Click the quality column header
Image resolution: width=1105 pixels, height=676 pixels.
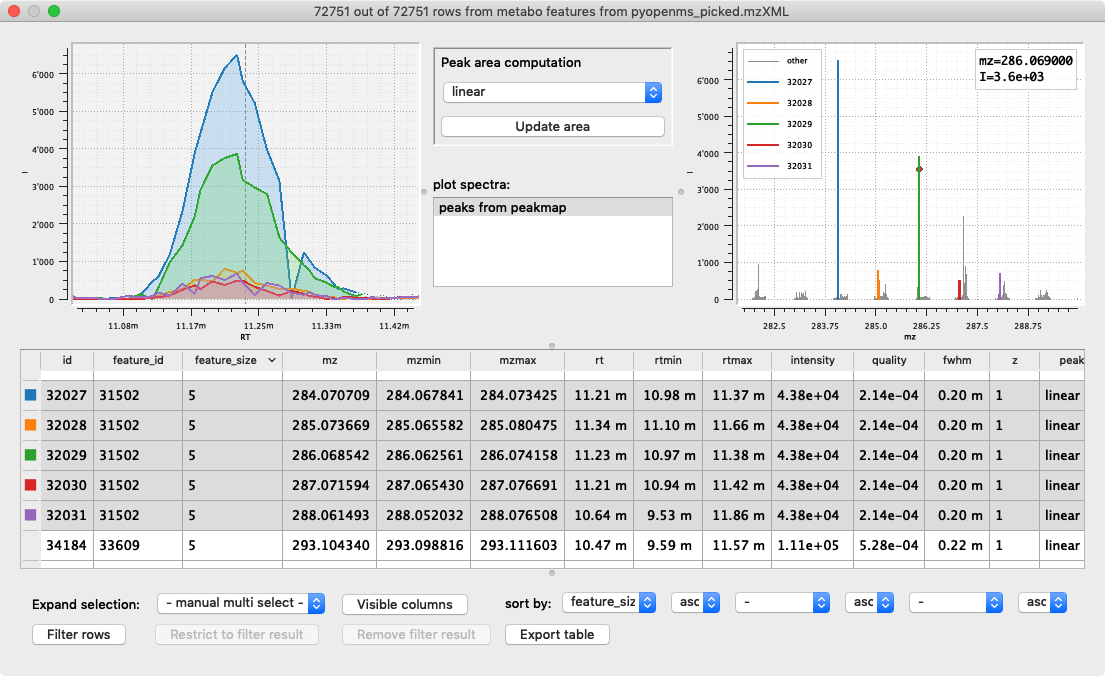[889, 360]
